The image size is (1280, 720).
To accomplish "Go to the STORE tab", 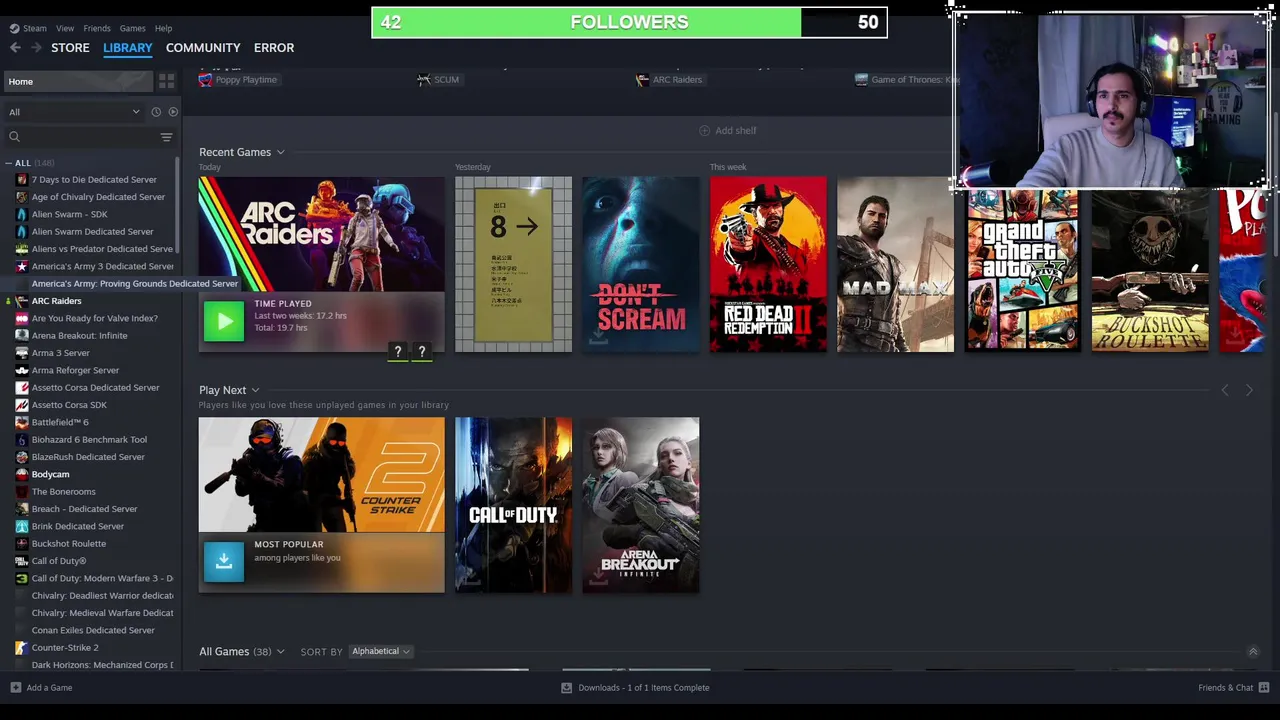I will (x=70, y=47).
